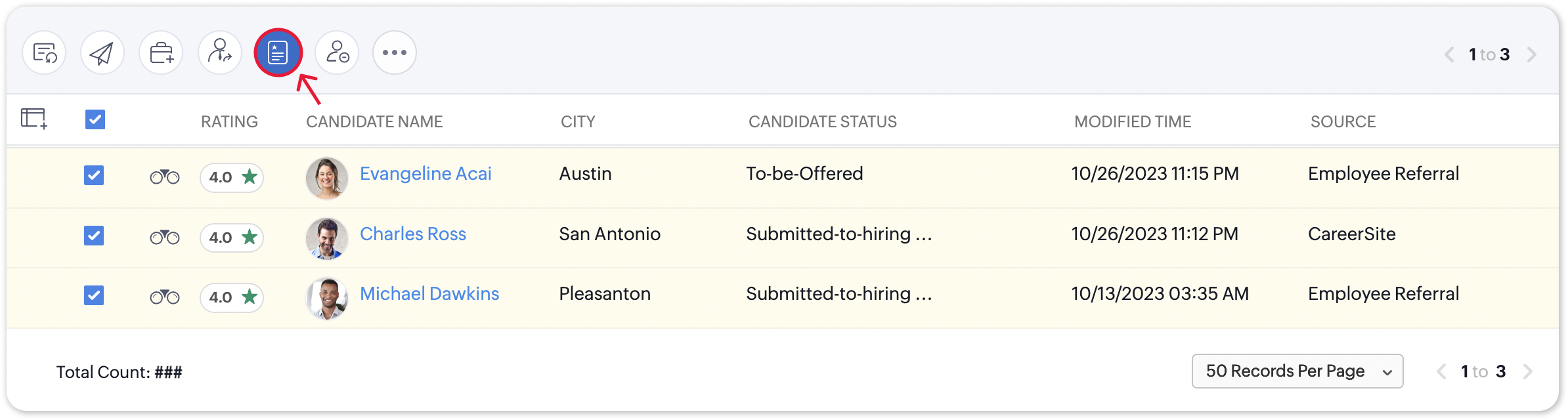Click Michael Dawkins profile photo
1568x420 pixels.
coord(327,298)
